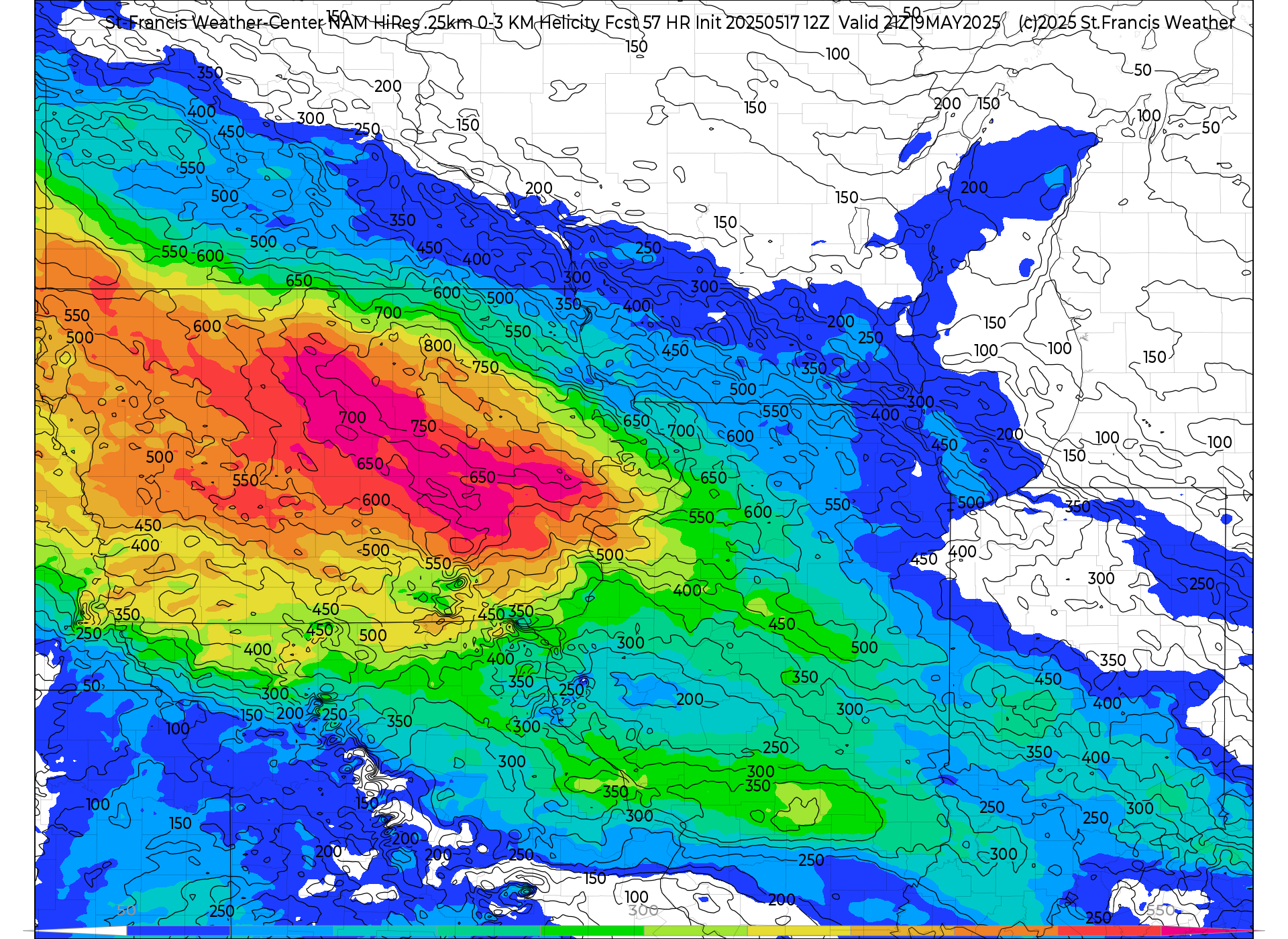
Task: Click the red color bar segment
Action: tap(1109, 930)
